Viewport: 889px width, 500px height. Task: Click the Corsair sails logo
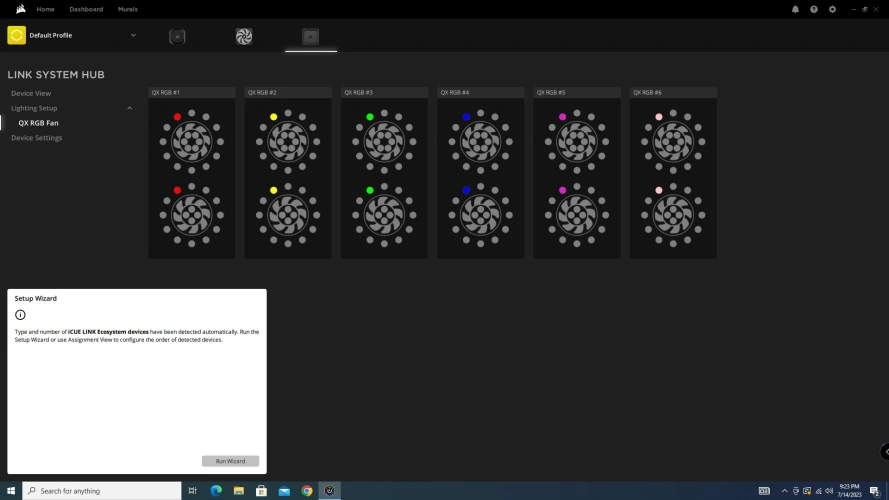[x=19, y=9]
